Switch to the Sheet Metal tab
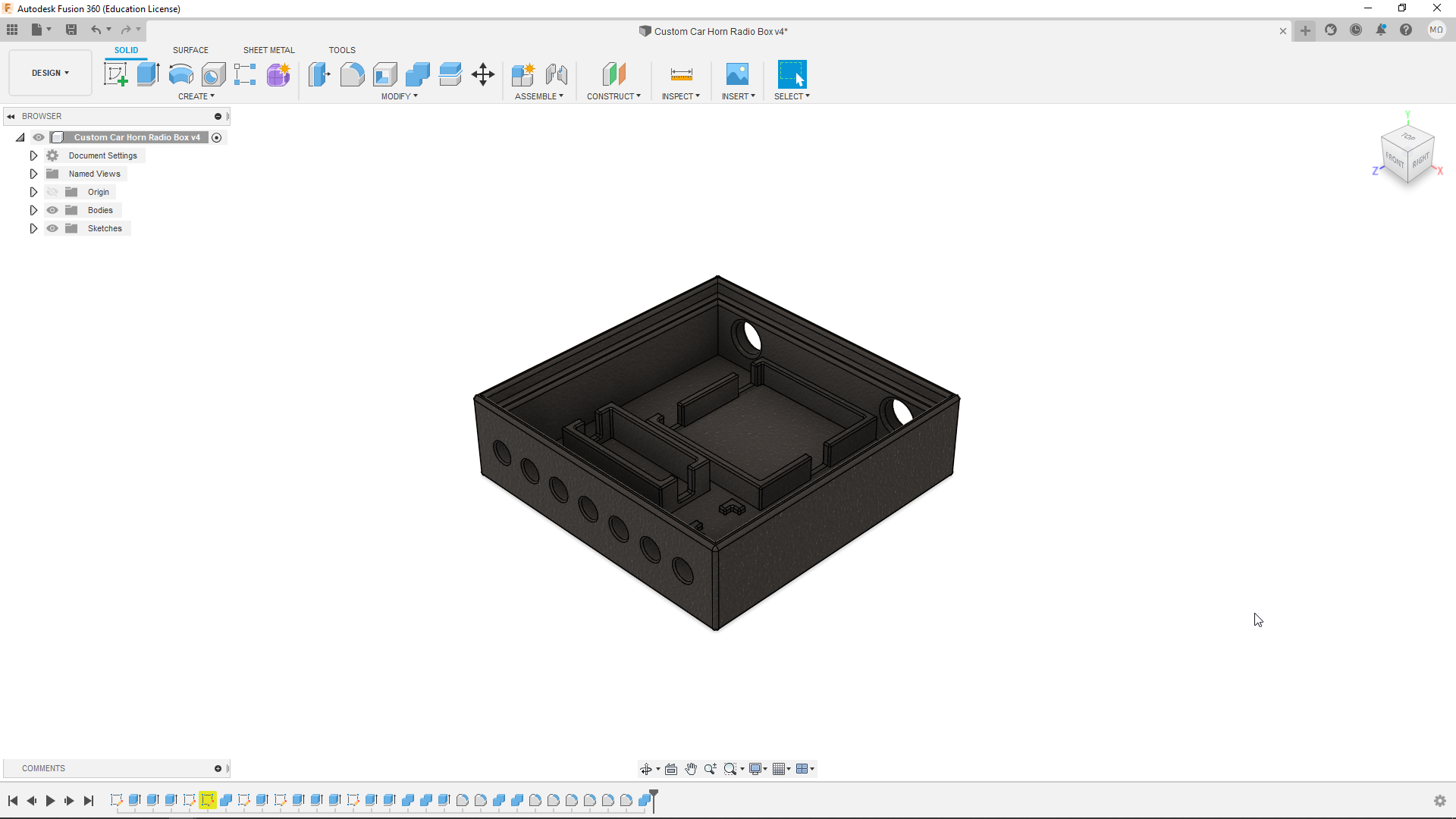This screenshot has width=1456, height=819. click(268, 50)
